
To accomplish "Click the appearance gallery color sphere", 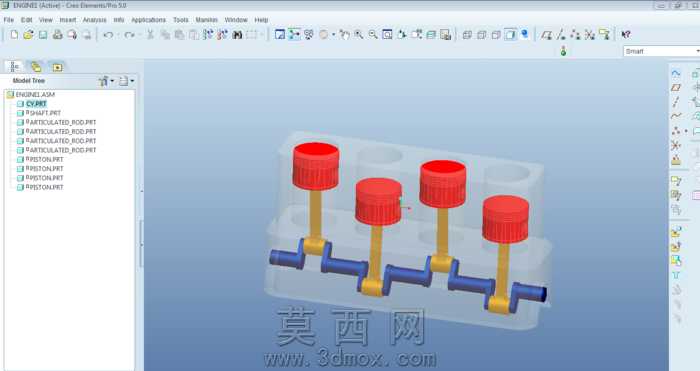I will pos(324,34).
